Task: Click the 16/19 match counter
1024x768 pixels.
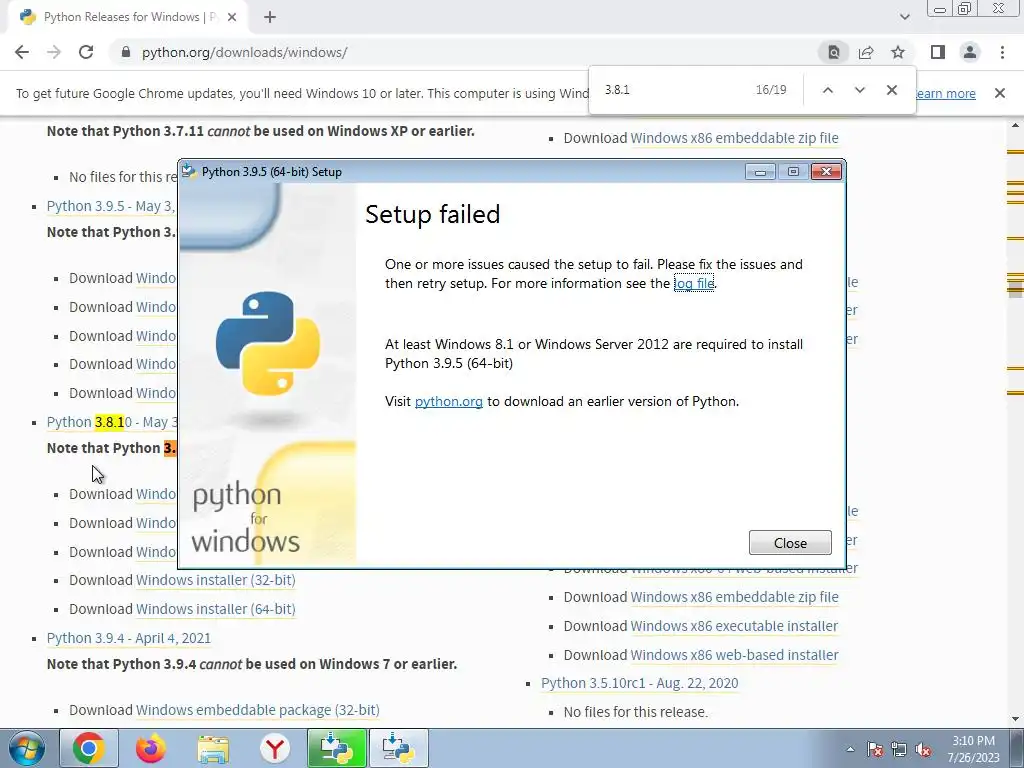Action: tap(771, 89)
